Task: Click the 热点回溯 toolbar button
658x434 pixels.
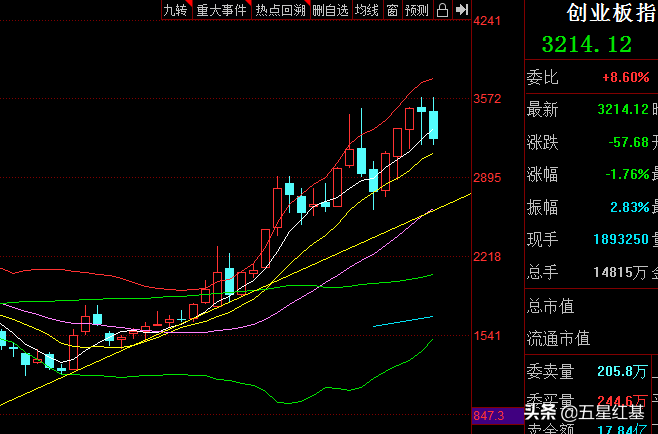Action: click(281, 10)
